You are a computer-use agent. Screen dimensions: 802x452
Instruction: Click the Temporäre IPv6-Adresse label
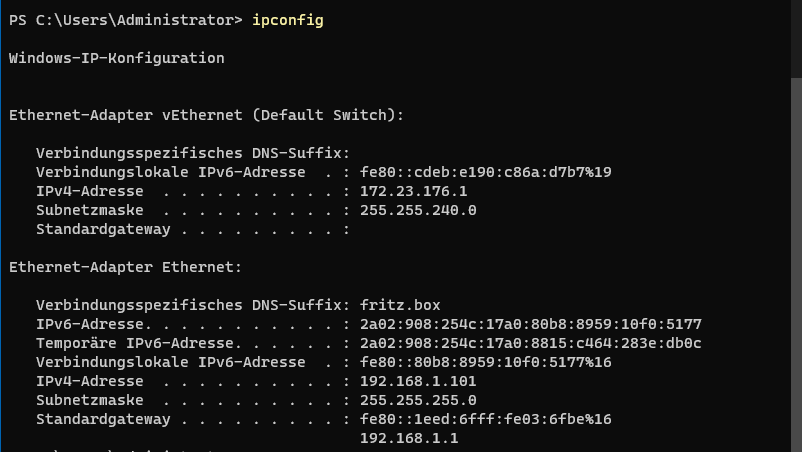[134, 343]
